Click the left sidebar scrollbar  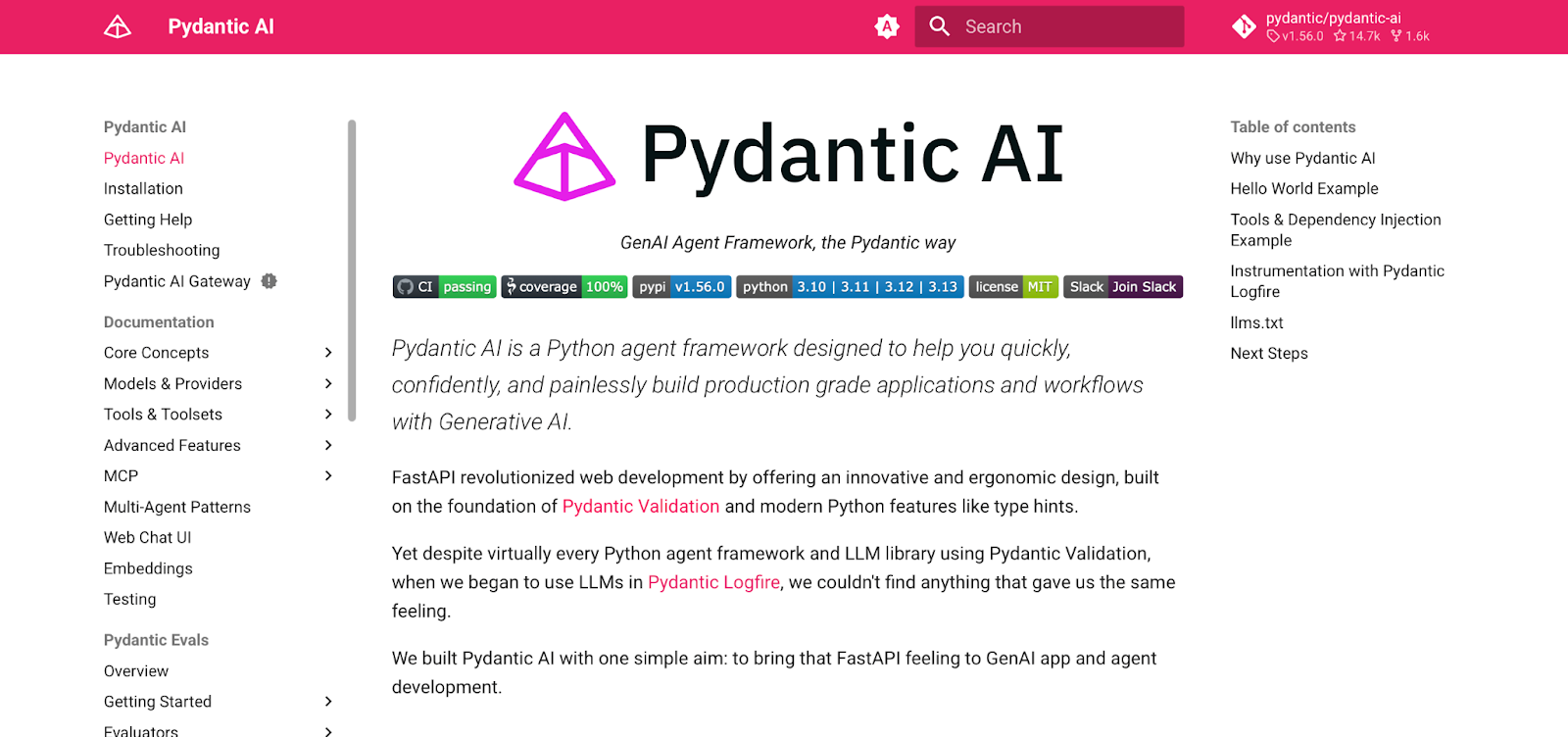tap(352, 270)
